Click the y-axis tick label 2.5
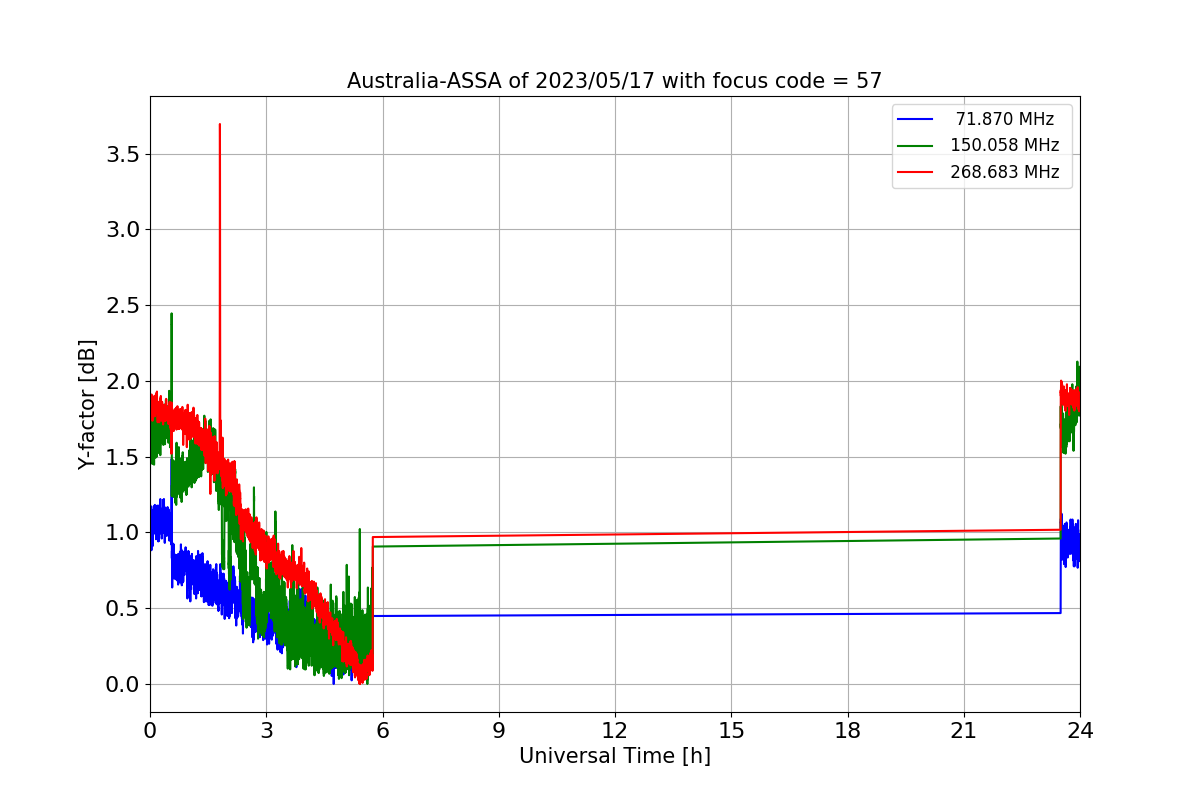 point(122,306)
